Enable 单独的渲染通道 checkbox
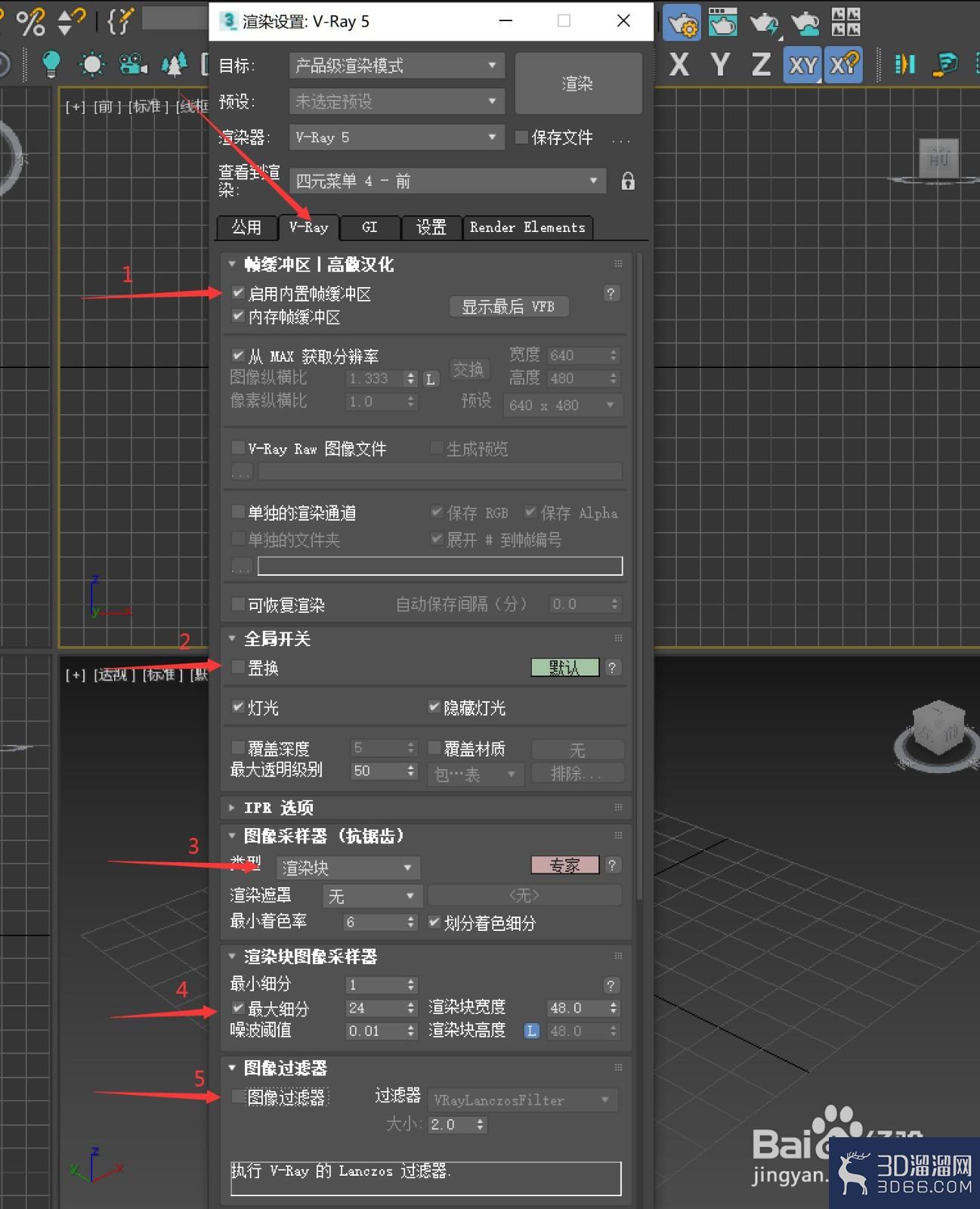The width and height of the screenshot is (980, 1209). click(238, 512)
